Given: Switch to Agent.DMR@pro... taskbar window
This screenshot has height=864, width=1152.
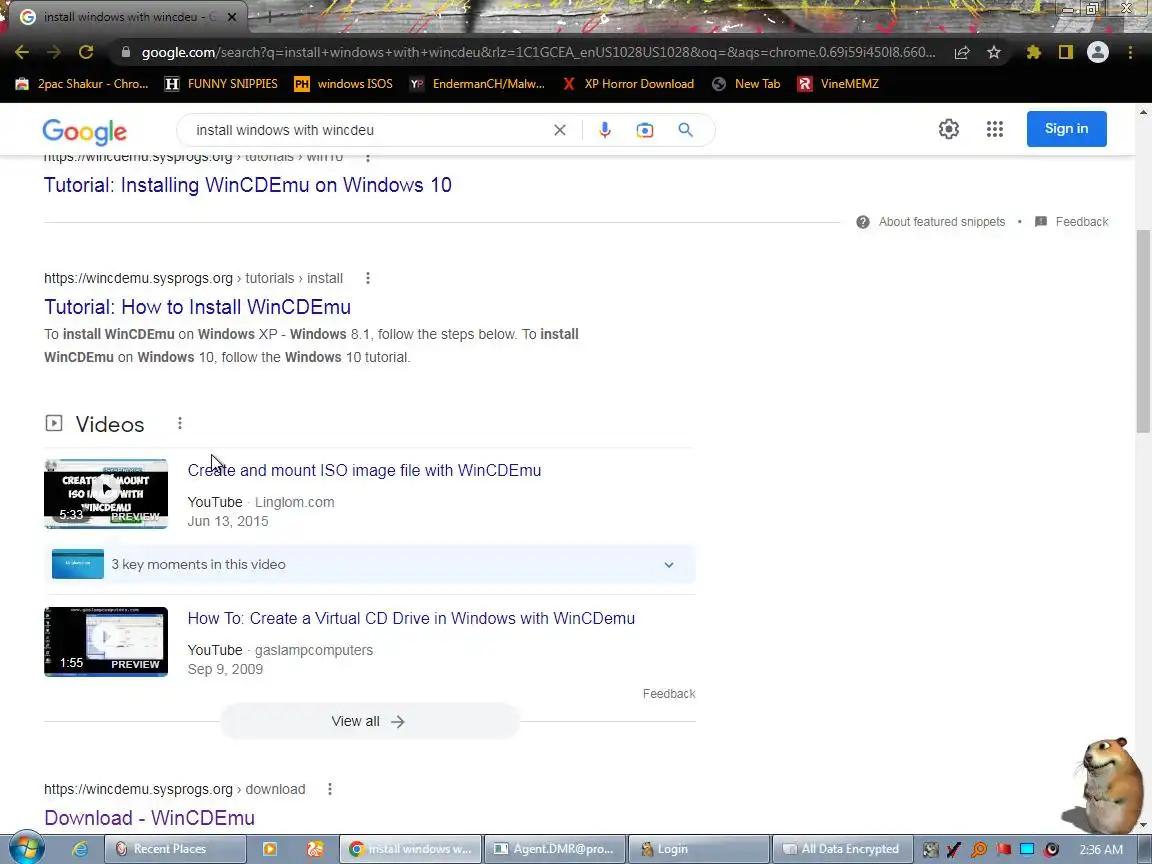Looking at the screenshot, I should point(555,849).
